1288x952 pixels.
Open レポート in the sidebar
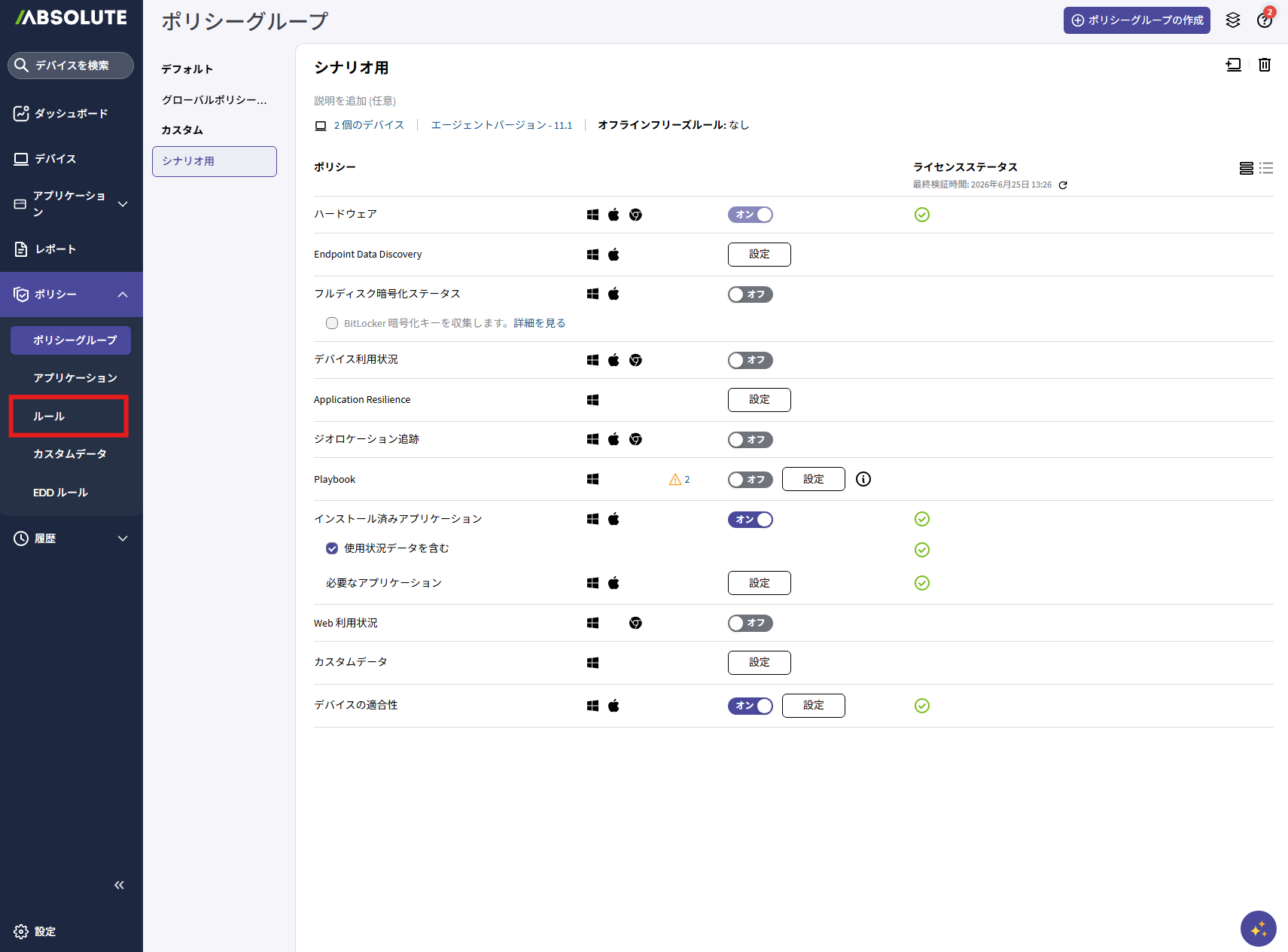click(x=72, y=249)
